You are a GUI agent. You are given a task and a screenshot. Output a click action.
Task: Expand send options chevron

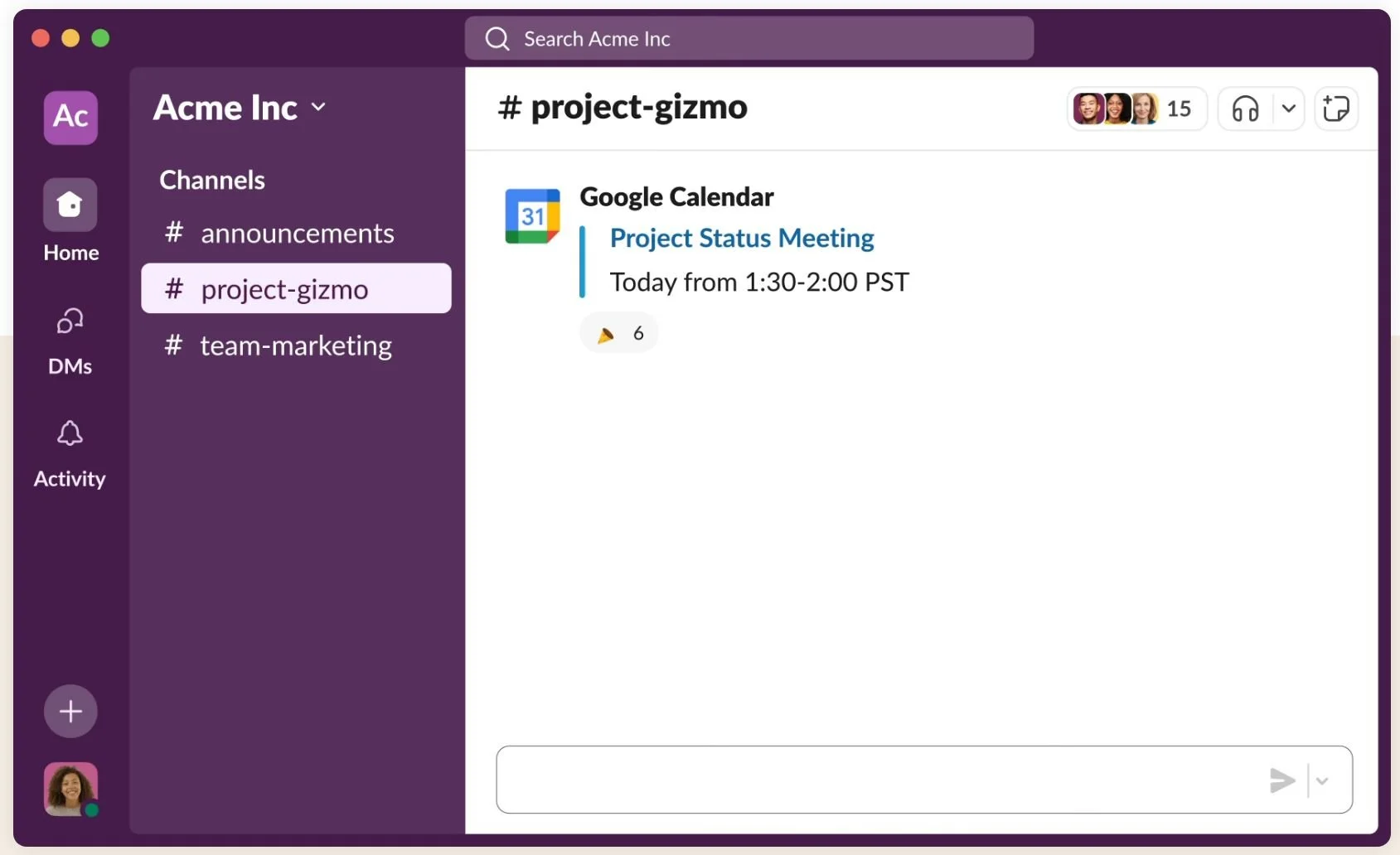click(x=1322, y=780)
